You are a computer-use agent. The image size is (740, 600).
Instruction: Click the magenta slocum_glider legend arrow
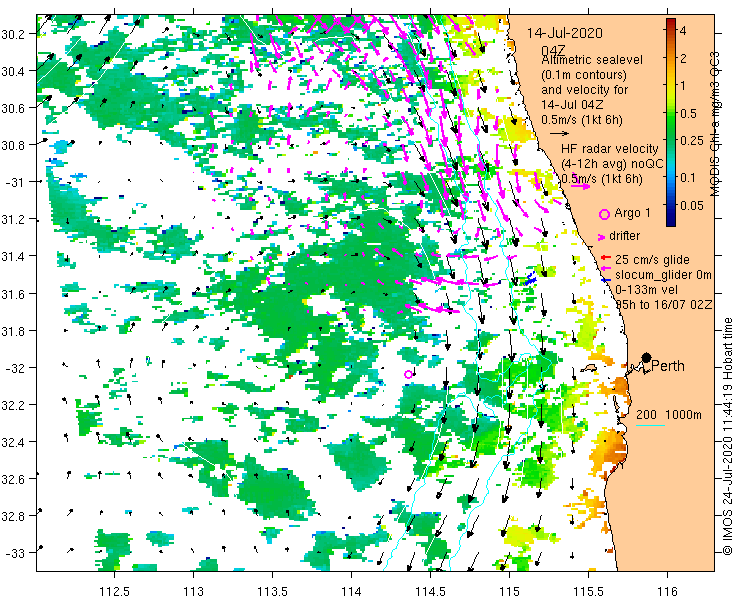(x=606, y=269)
